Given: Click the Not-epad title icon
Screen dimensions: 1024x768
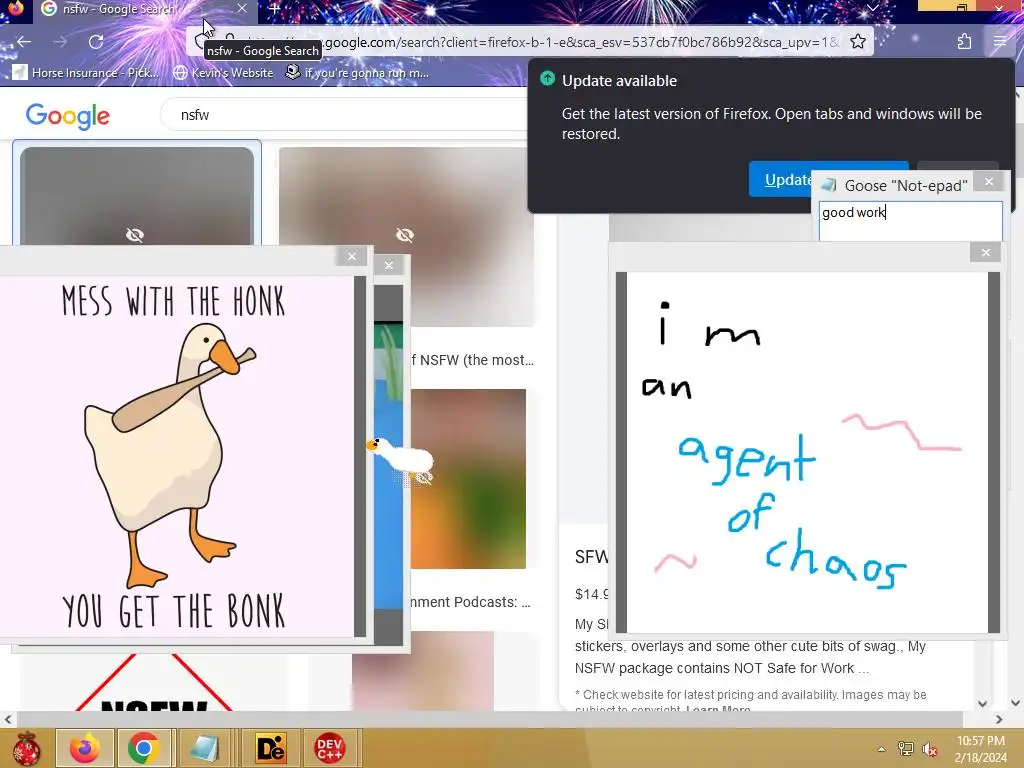Looking at the screenshot, I should pyautogui.click(x=828, y=185).
